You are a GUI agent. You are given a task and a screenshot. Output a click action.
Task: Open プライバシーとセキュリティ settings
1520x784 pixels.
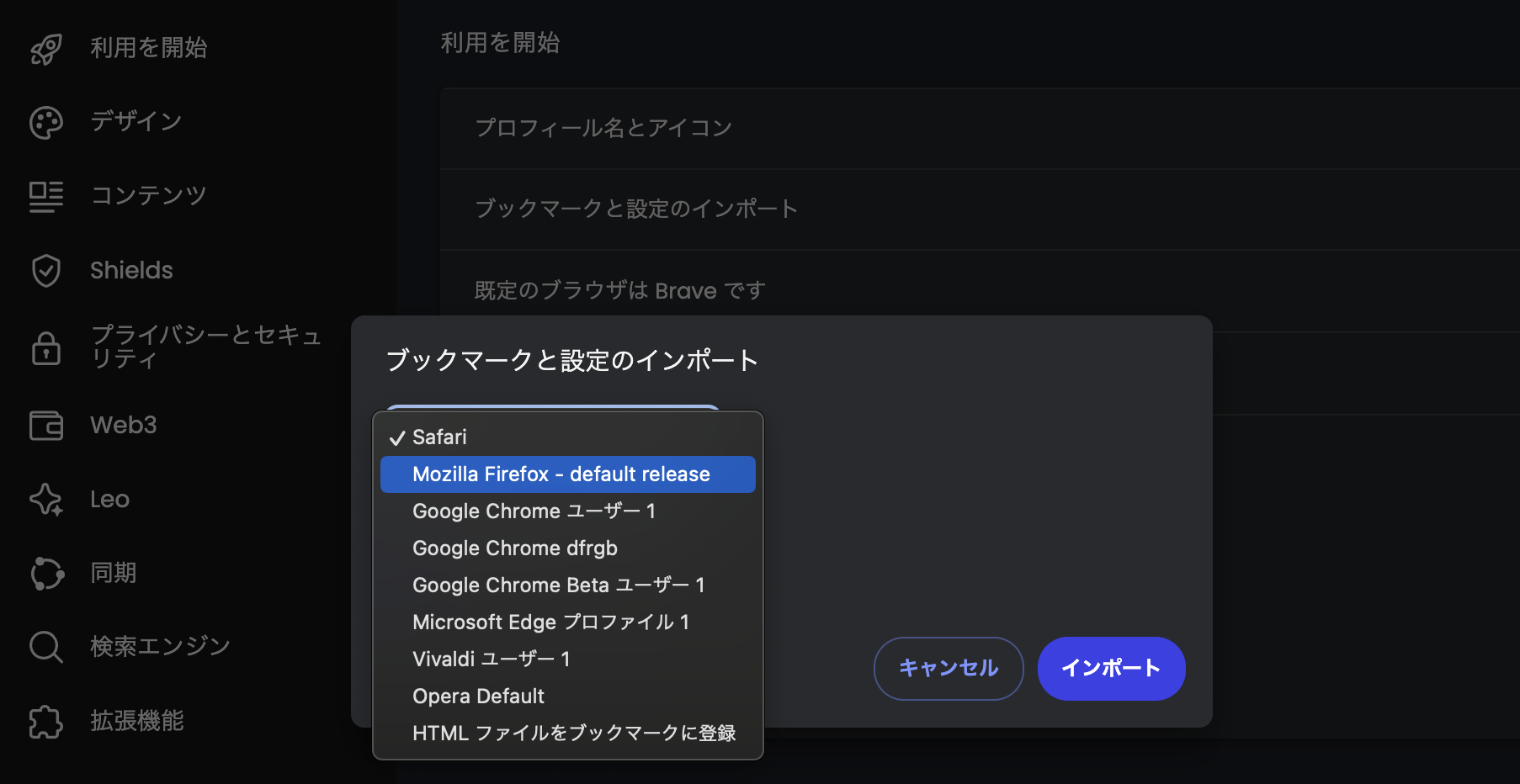pos(206,347)
